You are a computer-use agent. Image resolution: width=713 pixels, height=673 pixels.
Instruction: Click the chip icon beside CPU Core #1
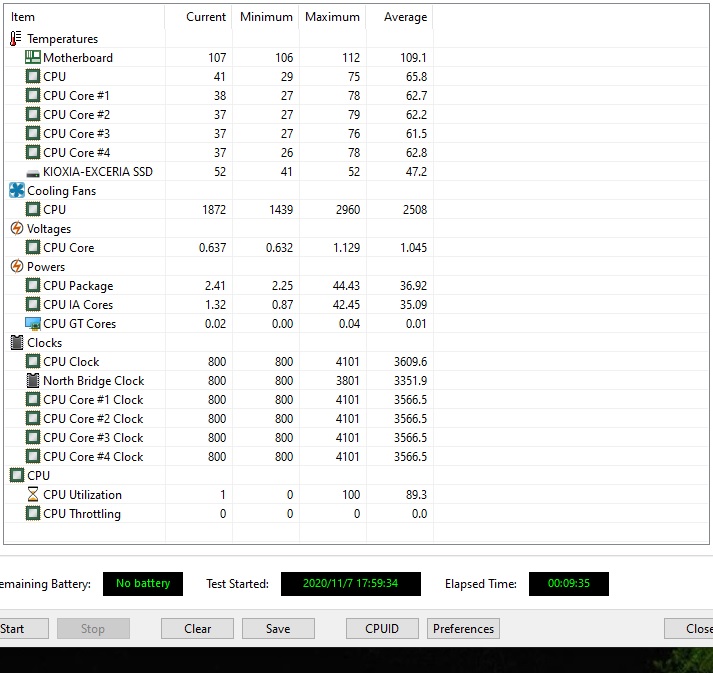(33, 95)
